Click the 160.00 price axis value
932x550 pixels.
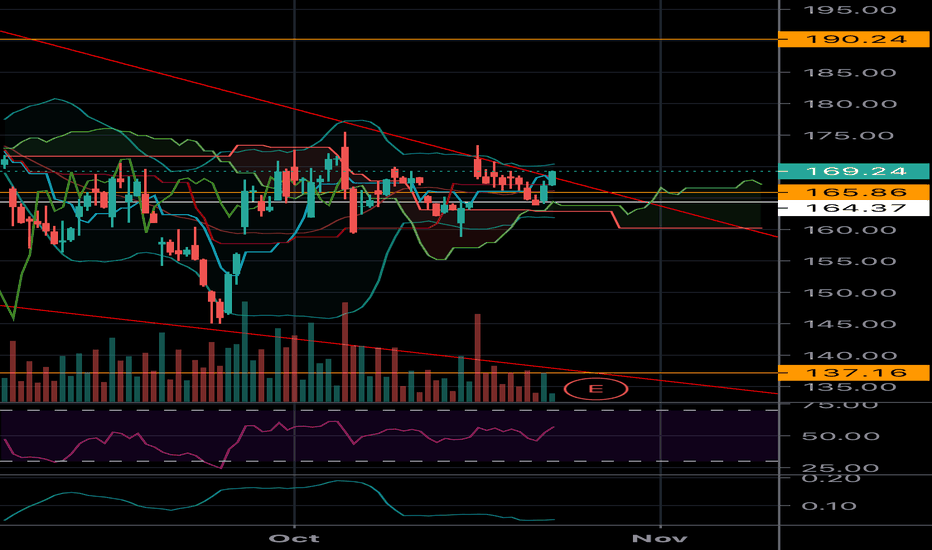coord(849,230)
